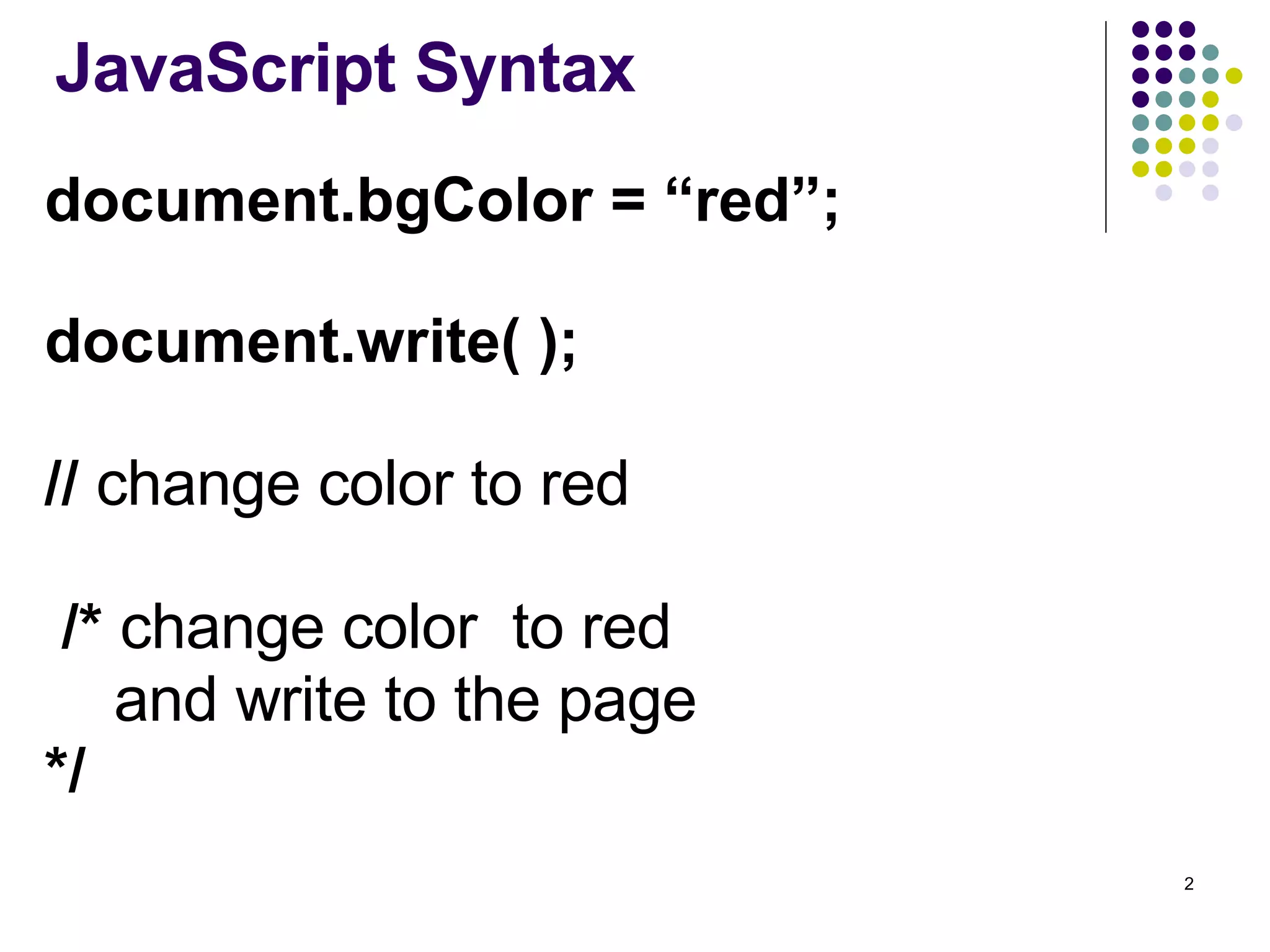Click the "/* change color to red" line
The width and height of the screenshot is (1270, 952).
coord(366,627)
